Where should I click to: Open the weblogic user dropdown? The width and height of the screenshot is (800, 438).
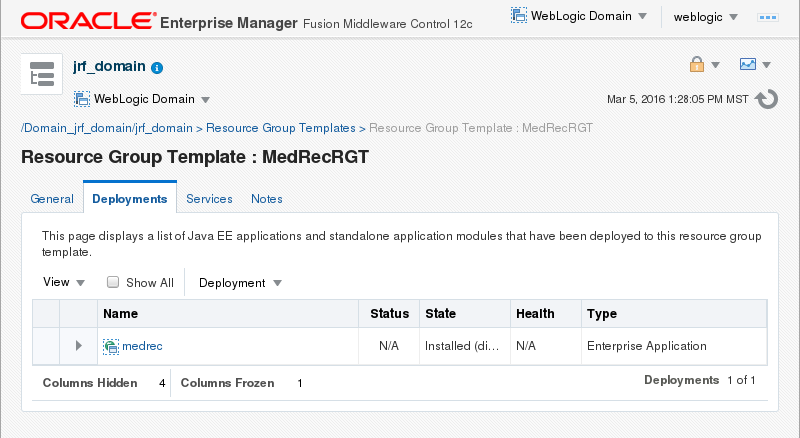pyautogui.click(x=705, y=17)
